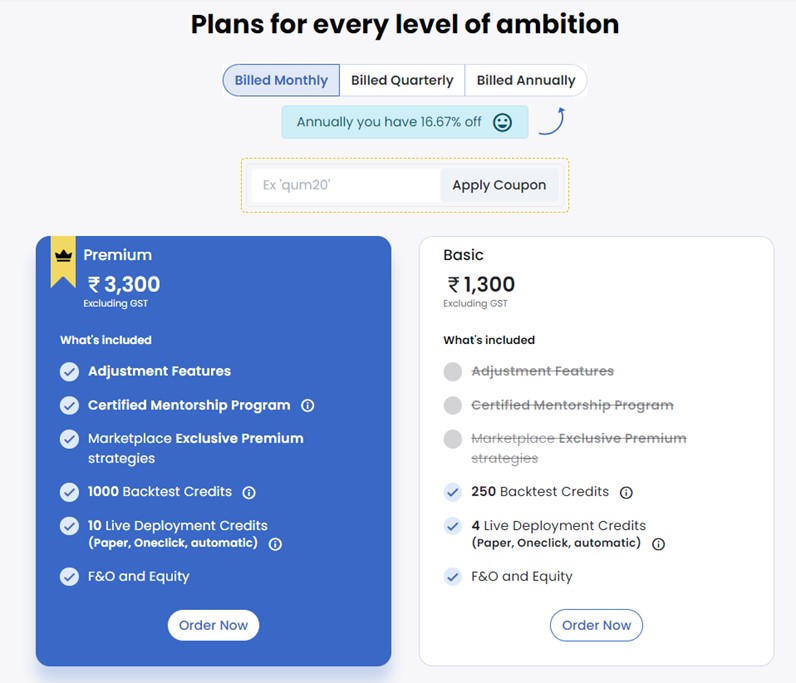
Task: Select the Billed Monthly tab
Action: tap(281, 80)
